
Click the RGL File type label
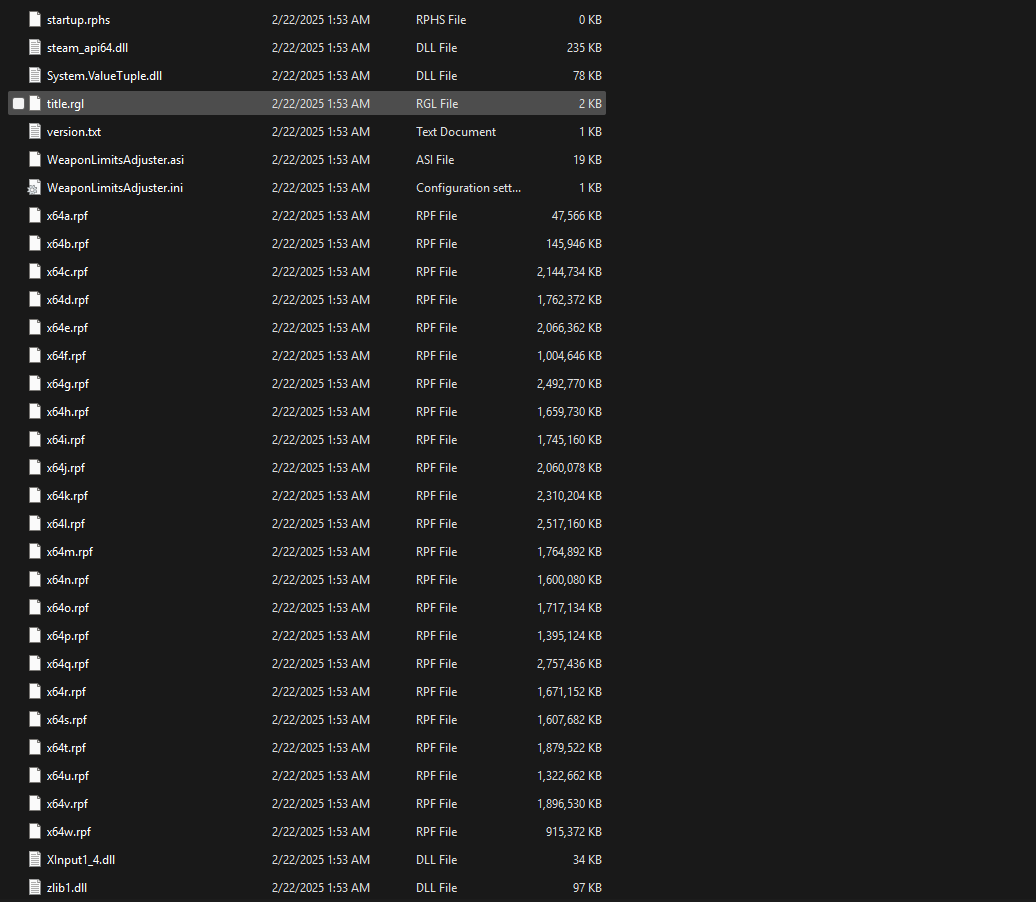pos(437,104)
